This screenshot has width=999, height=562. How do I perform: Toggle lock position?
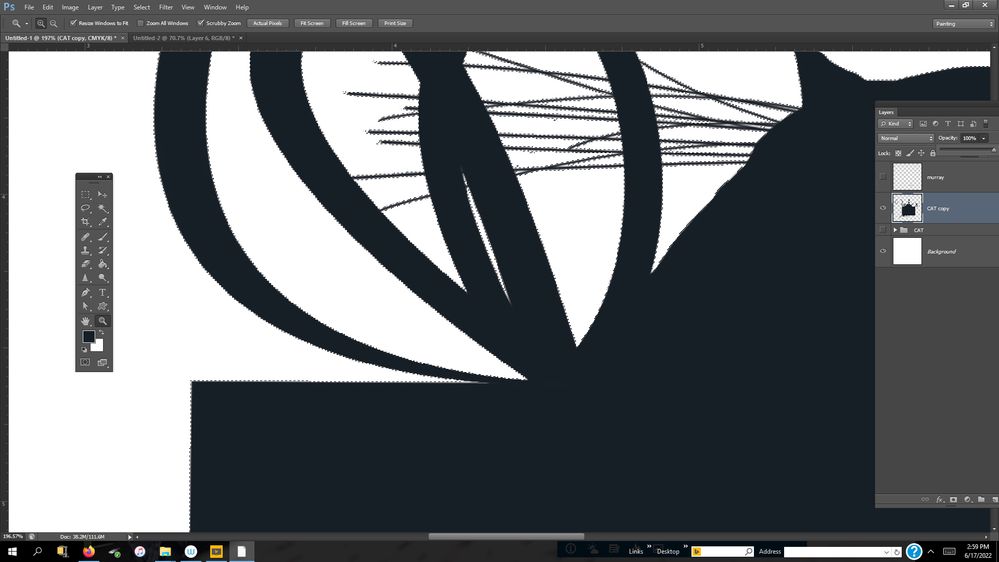(x=921, y=153)
